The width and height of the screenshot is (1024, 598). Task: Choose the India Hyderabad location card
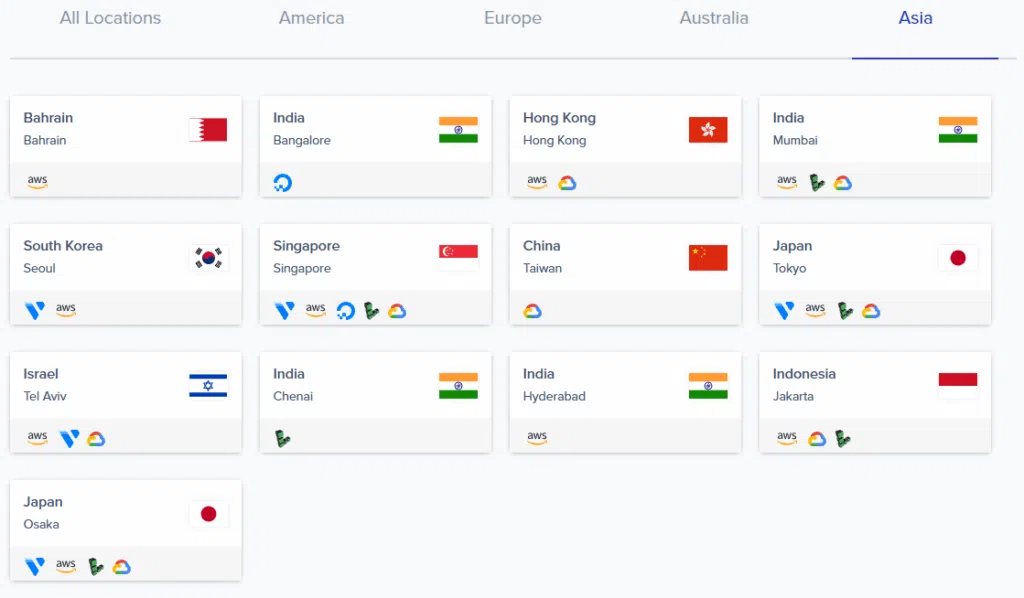(625, 402)
